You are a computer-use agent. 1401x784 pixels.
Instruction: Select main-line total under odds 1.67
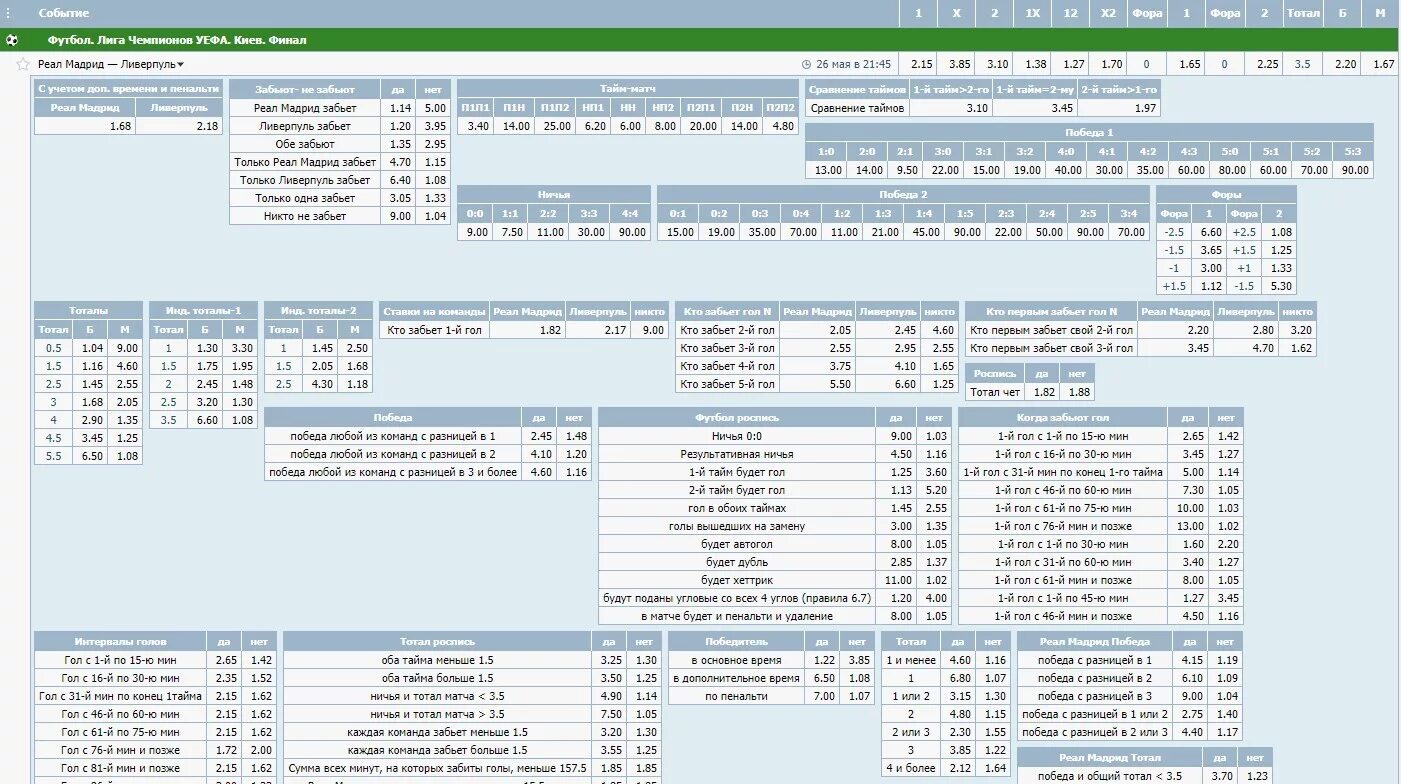[x=1384, y=64]
